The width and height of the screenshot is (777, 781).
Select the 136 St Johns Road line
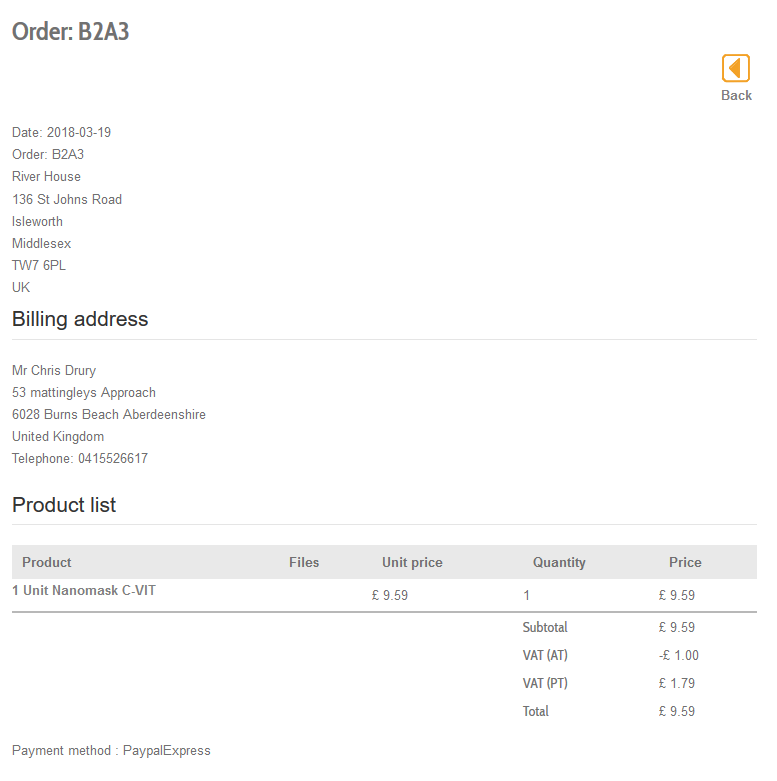pyautogui.click(x=67, y=199)
